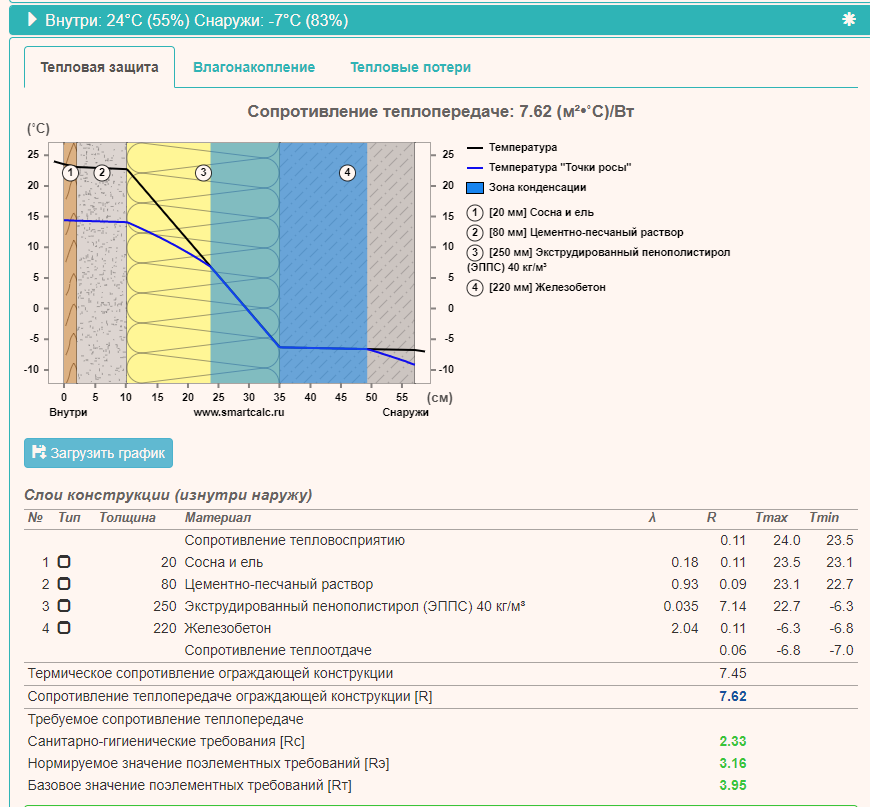Click circled number 3 marker on the chart

(203, 173)
